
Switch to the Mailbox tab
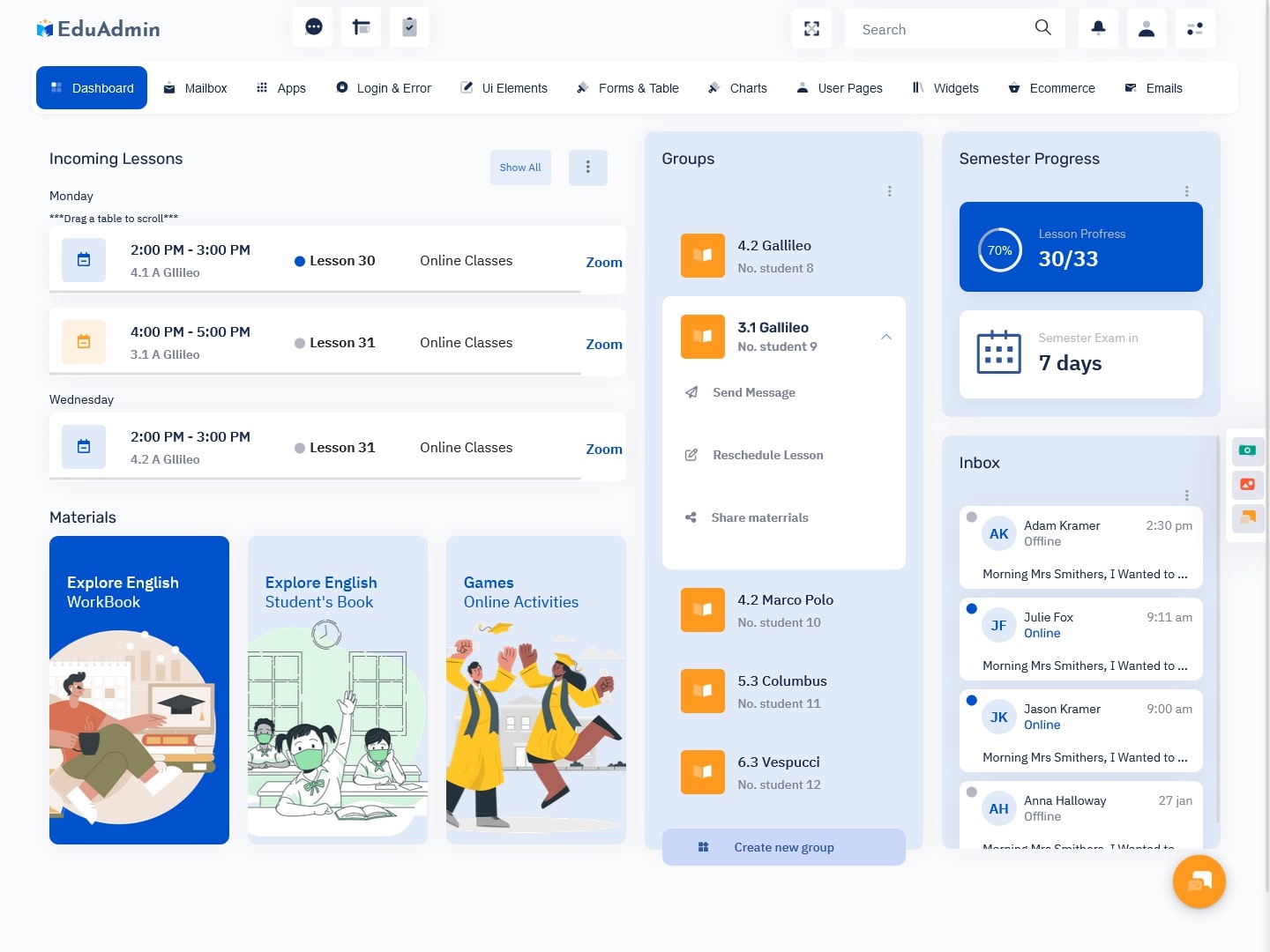point(196,88)
